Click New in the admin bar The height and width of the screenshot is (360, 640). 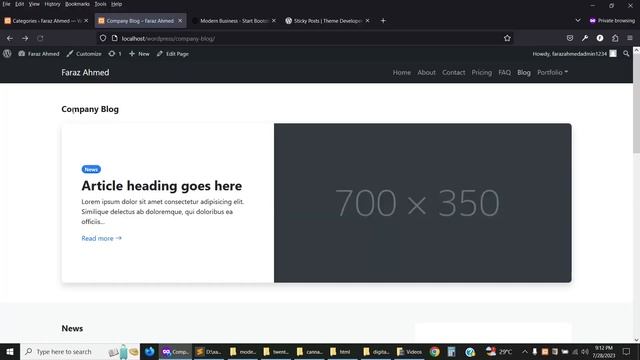coord(139,53)
